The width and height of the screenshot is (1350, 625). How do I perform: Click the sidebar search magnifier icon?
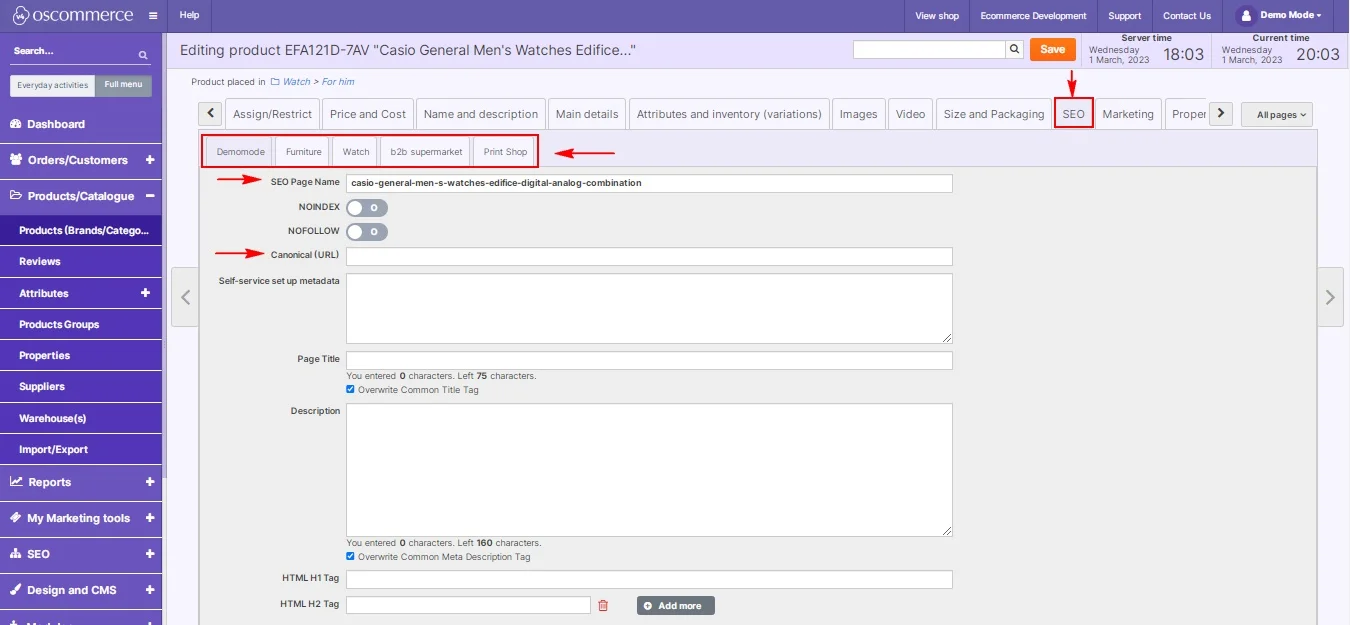[143, 55]
